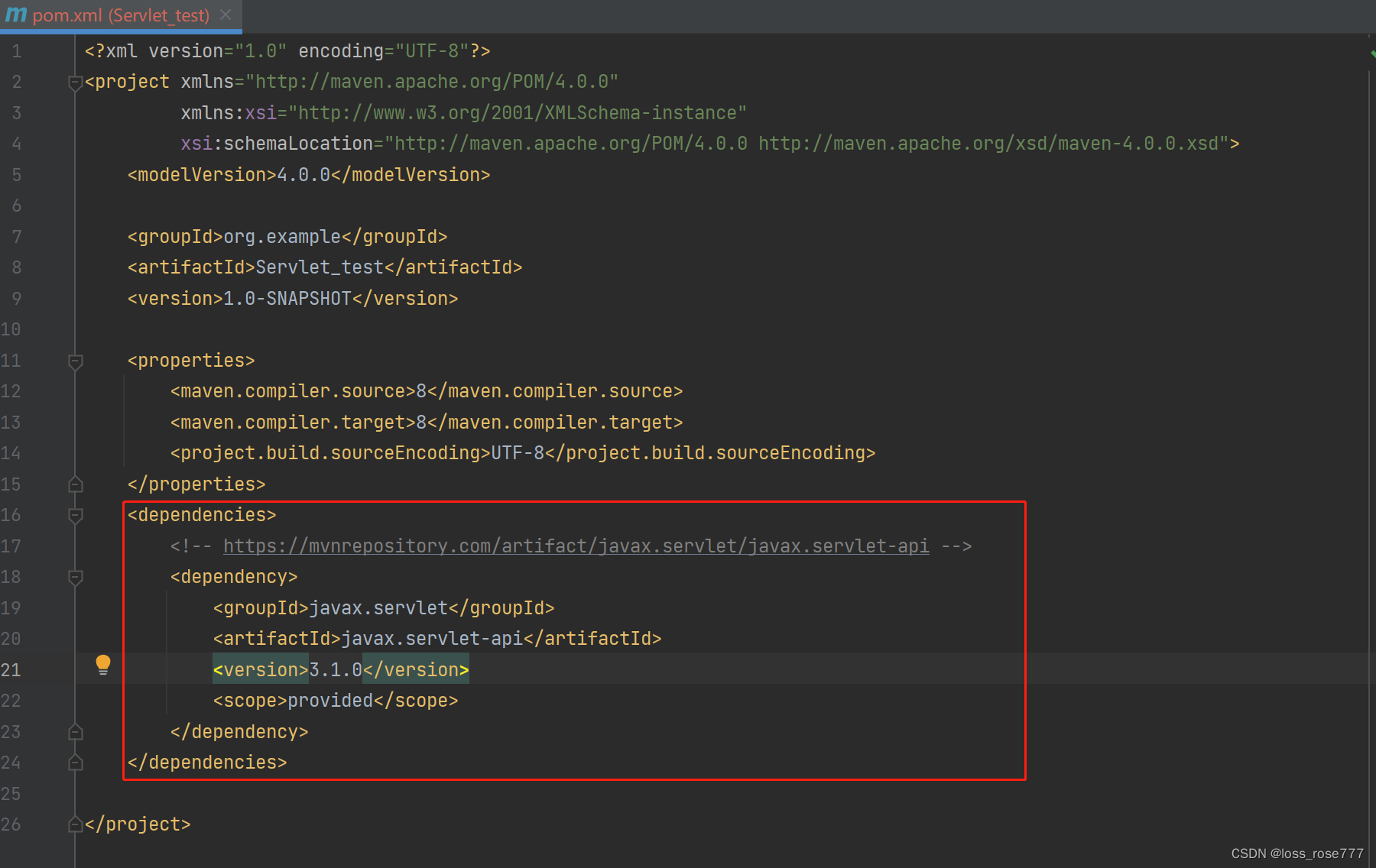Open the mvnrepository.com javax.servlet-api link
The width and height of the screenshot is (1376, 868).
coord(576,546)
